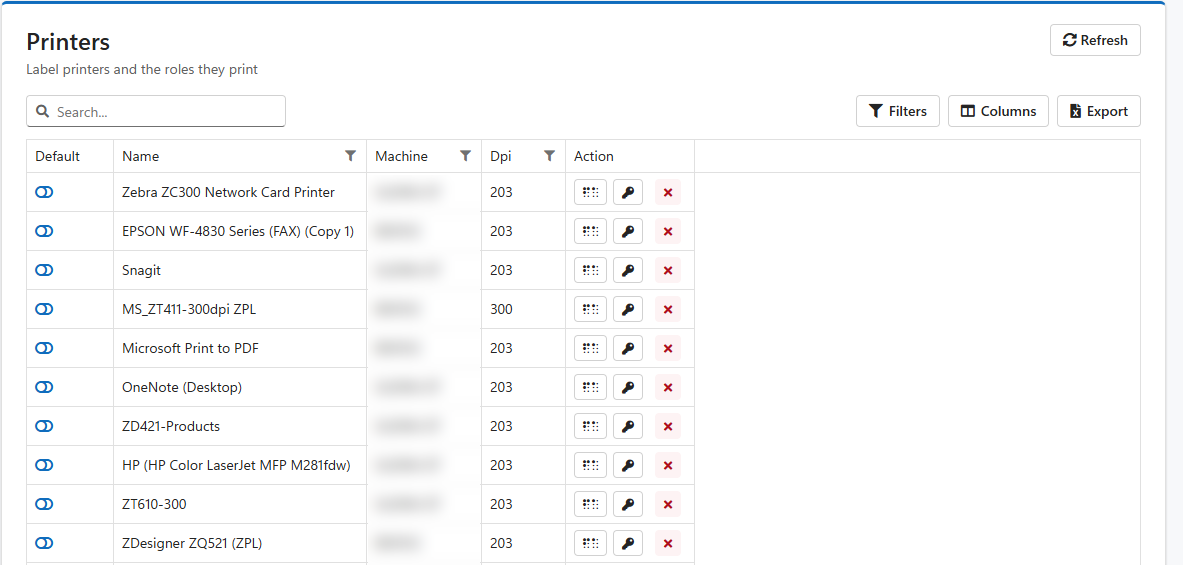The image size is (1183, 565).
Task: Click the key icon for Snagit printer
Action: pos(628,270)
